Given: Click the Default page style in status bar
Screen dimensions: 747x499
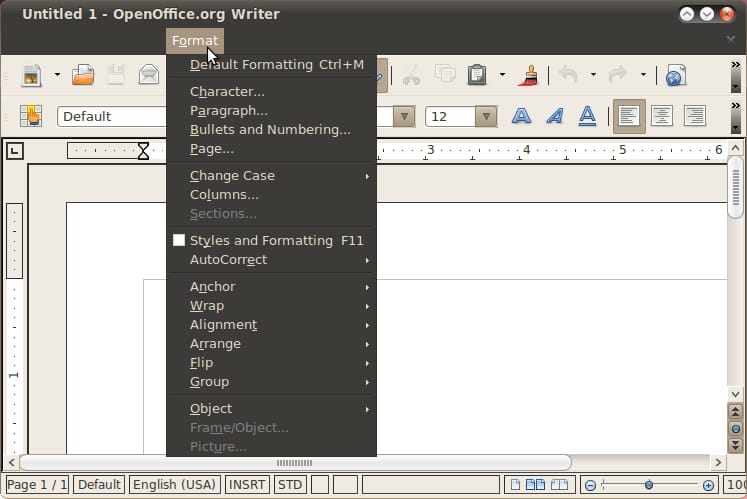Looking at the screenshot, I should coord(99,485).
